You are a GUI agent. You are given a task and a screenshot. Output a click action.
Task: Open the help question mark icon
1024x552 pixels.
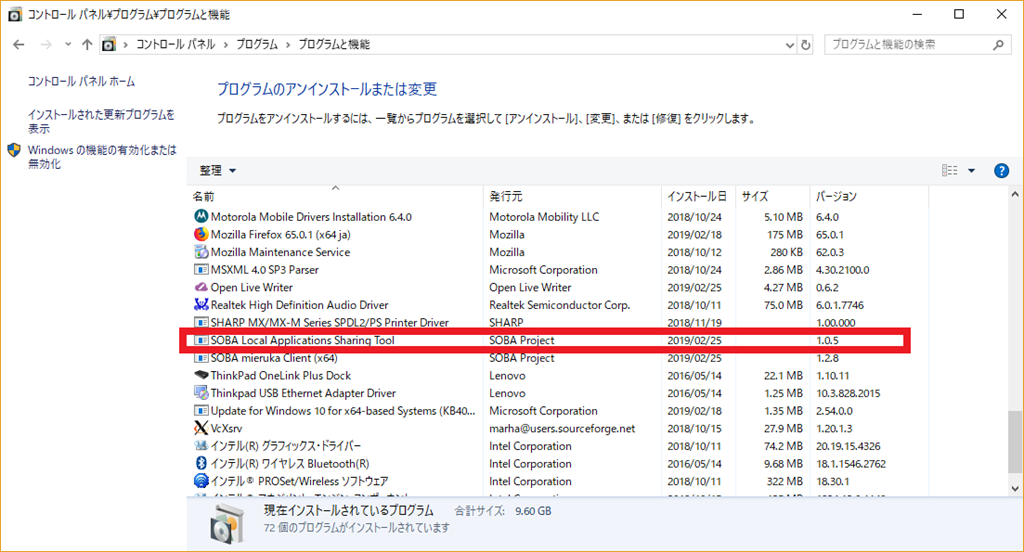click(x=1001, y=170)
